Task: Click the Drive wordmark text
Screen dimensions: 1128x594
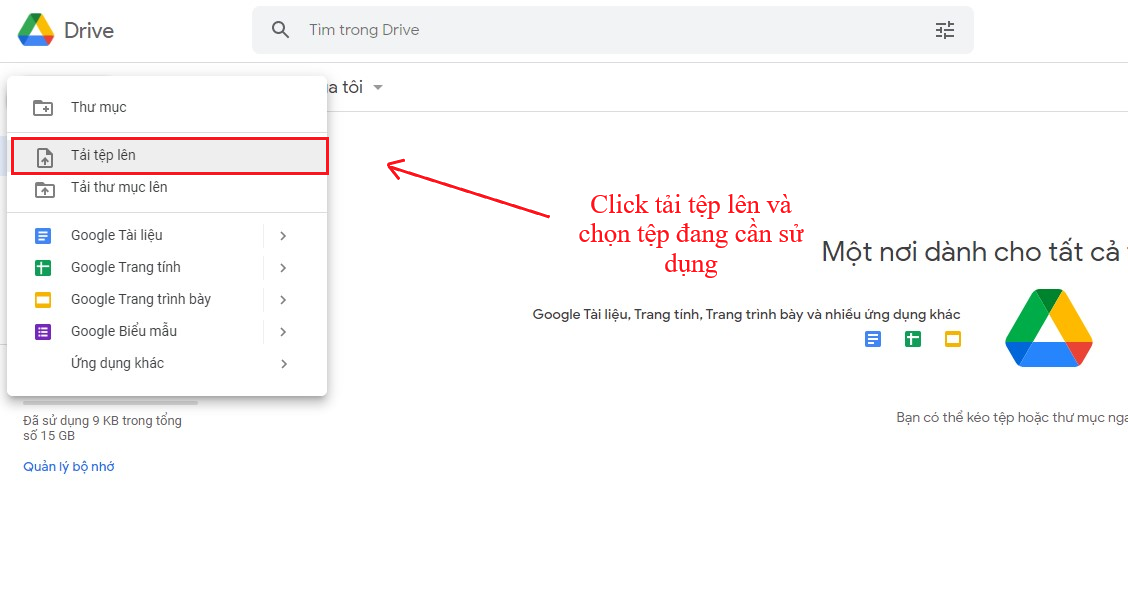Action: click(89, 30)
